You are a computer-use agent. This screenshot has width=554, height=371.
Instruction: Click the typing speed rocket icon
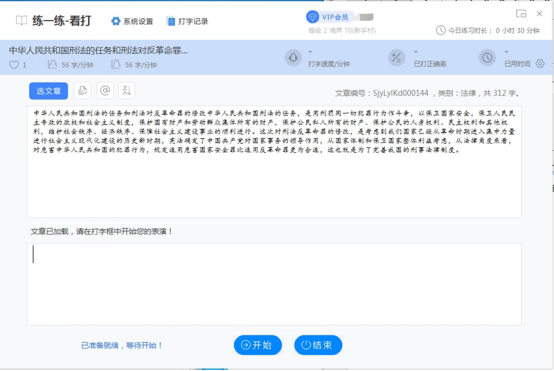click(293, 58)
